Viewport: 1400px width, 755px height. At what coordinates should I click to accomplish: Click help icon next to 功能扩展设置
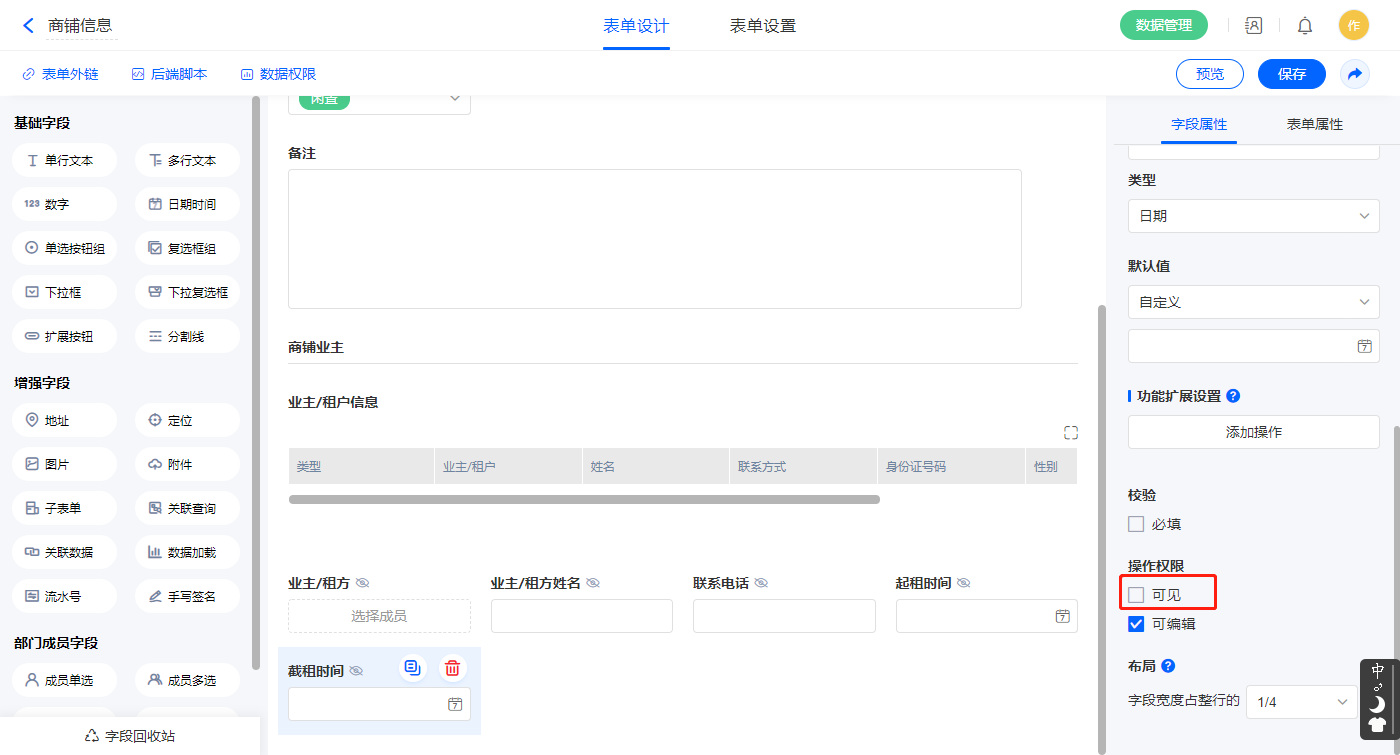[1233, 396]
